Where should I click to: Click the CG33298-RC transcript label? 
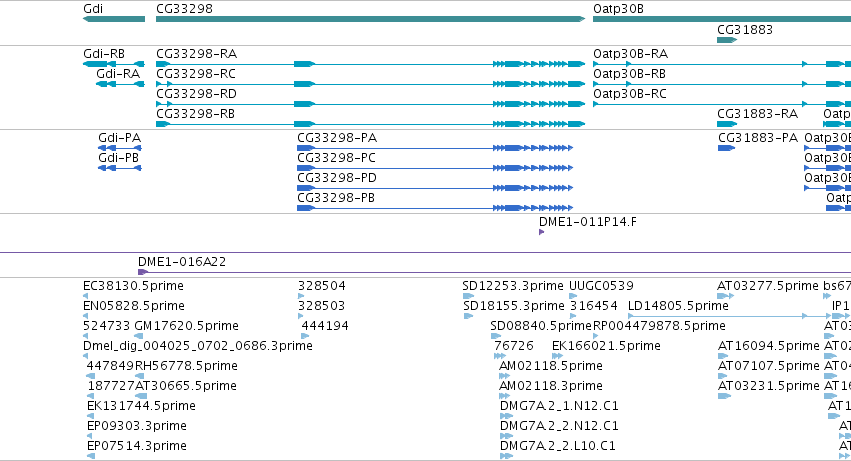click(196, 74)
